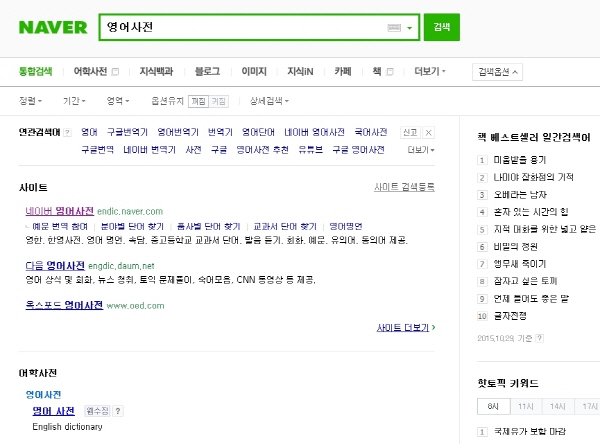The image size is (600, 444).
Task: Switch to the 책 tab
Action: click(x=377, y=72)
